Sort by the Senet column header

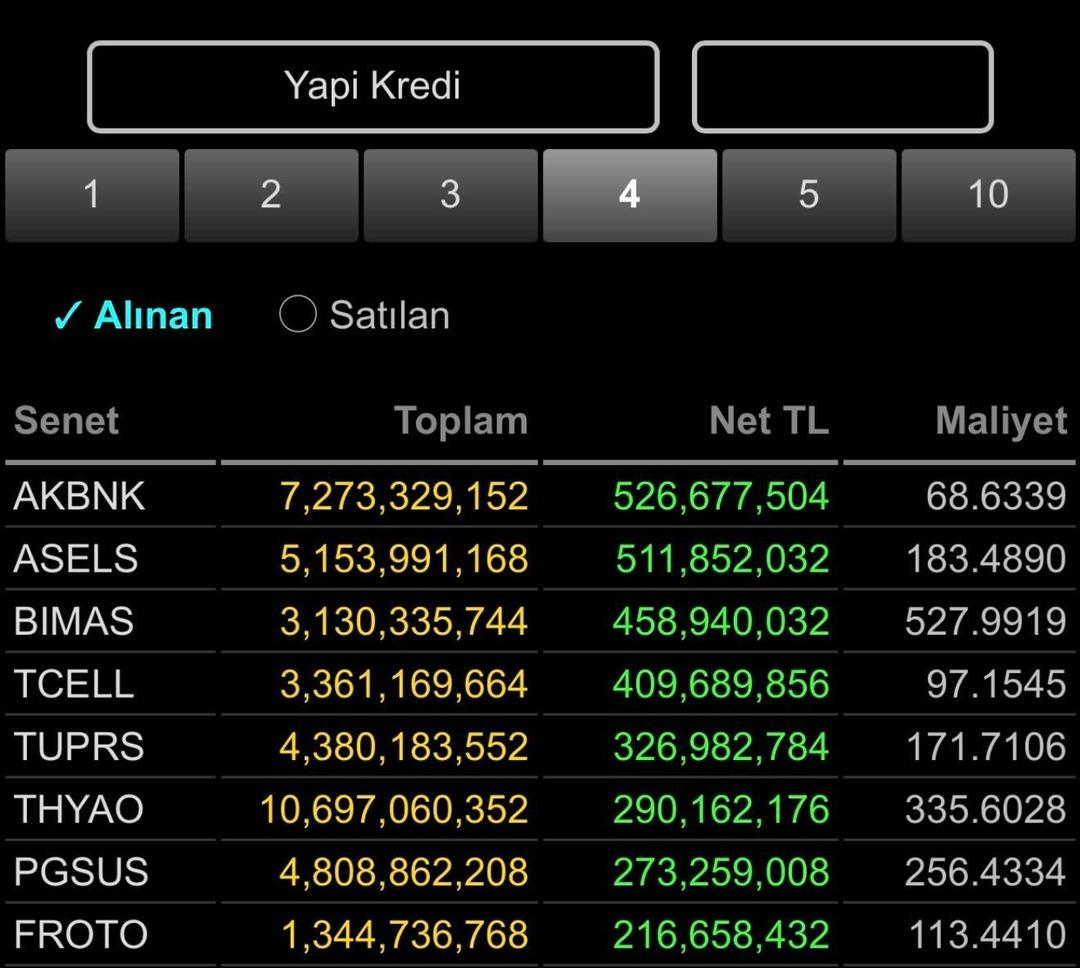pyautogui.click(x=66, y=420)
